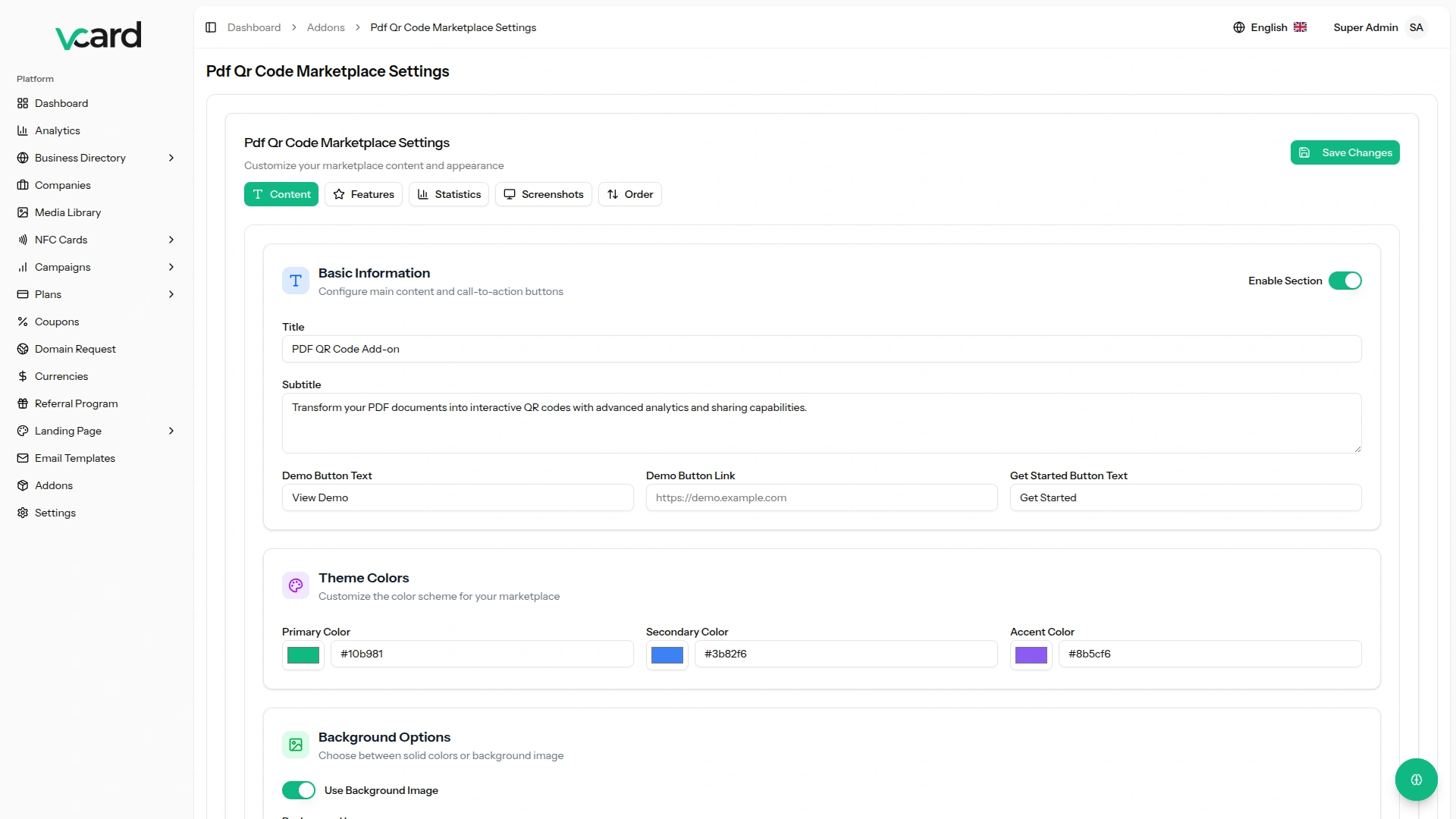Expand the Landing Page submenu chevron
Viewport: 1456px width, 819px height.
pos(171,431)
